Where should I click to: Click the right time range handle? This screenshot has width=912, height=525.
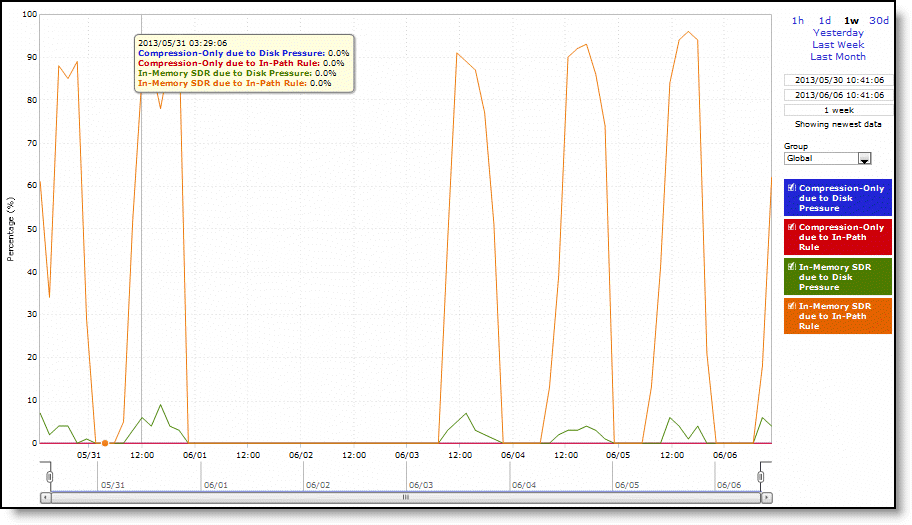762,476
